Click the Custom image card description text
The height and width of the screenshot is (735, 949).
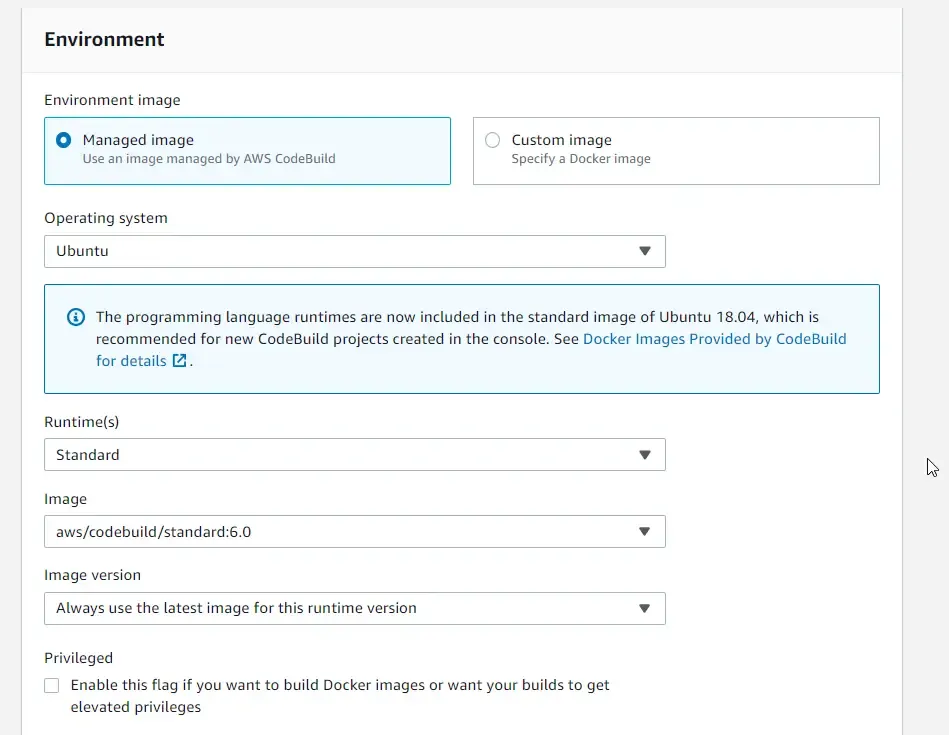tap(581, 158)
